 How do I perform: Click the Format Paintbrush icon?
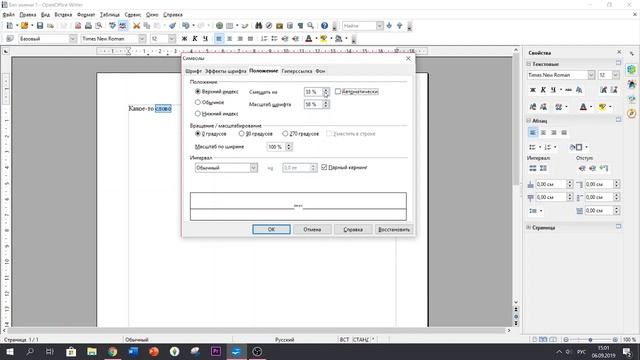[x=172, y=26]
